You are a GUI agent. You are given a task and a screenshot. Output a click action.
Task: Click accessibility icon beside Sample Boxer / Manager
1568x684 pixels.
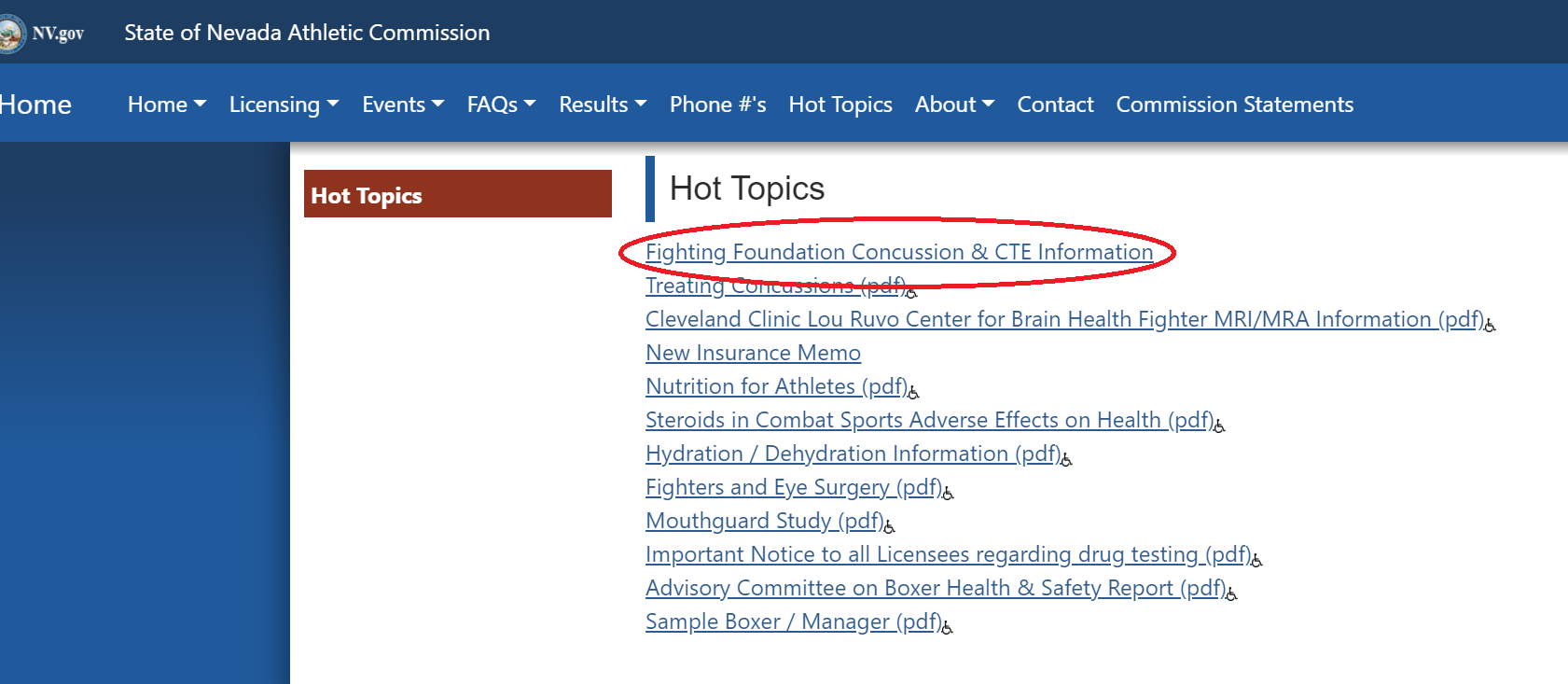(x=947, y=627)
